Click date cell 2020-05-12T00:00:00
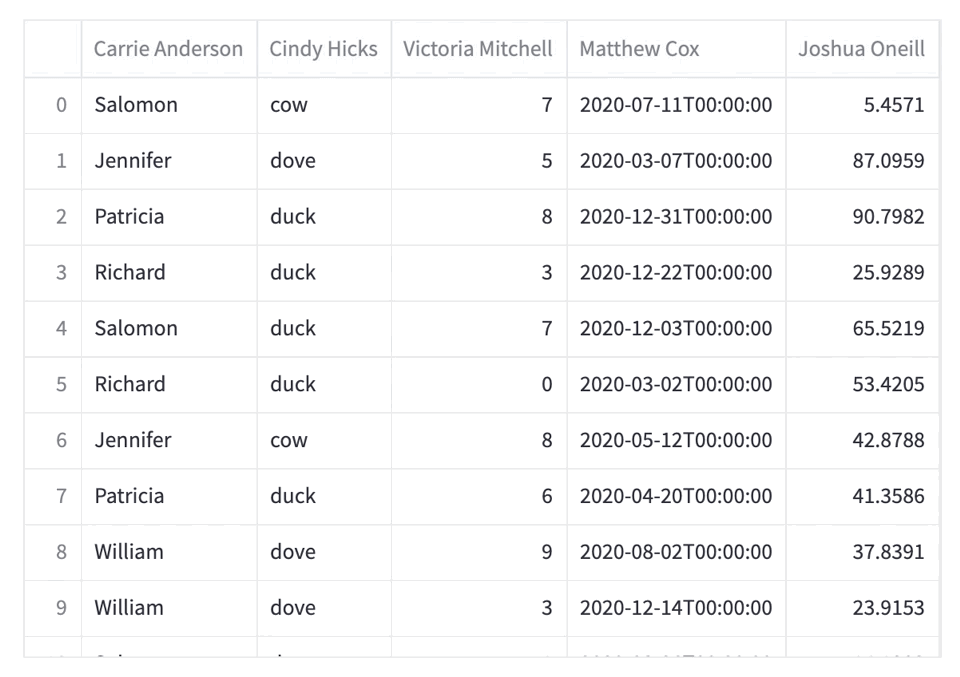Viewport: 960px width, 677px height. coord(677,441)
